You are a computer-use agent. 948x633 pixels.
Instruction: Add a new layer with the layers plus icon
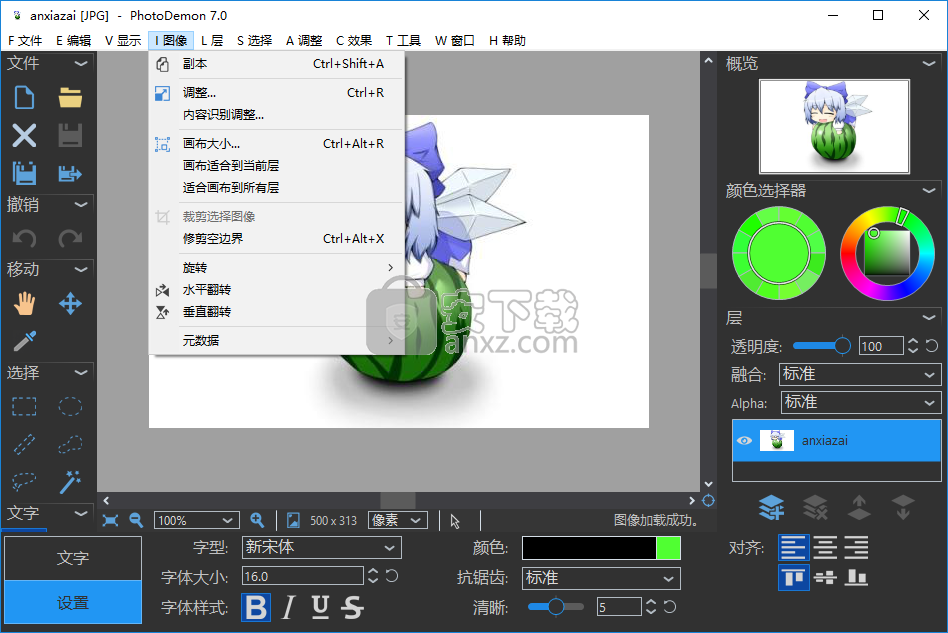tap(771, 508)
